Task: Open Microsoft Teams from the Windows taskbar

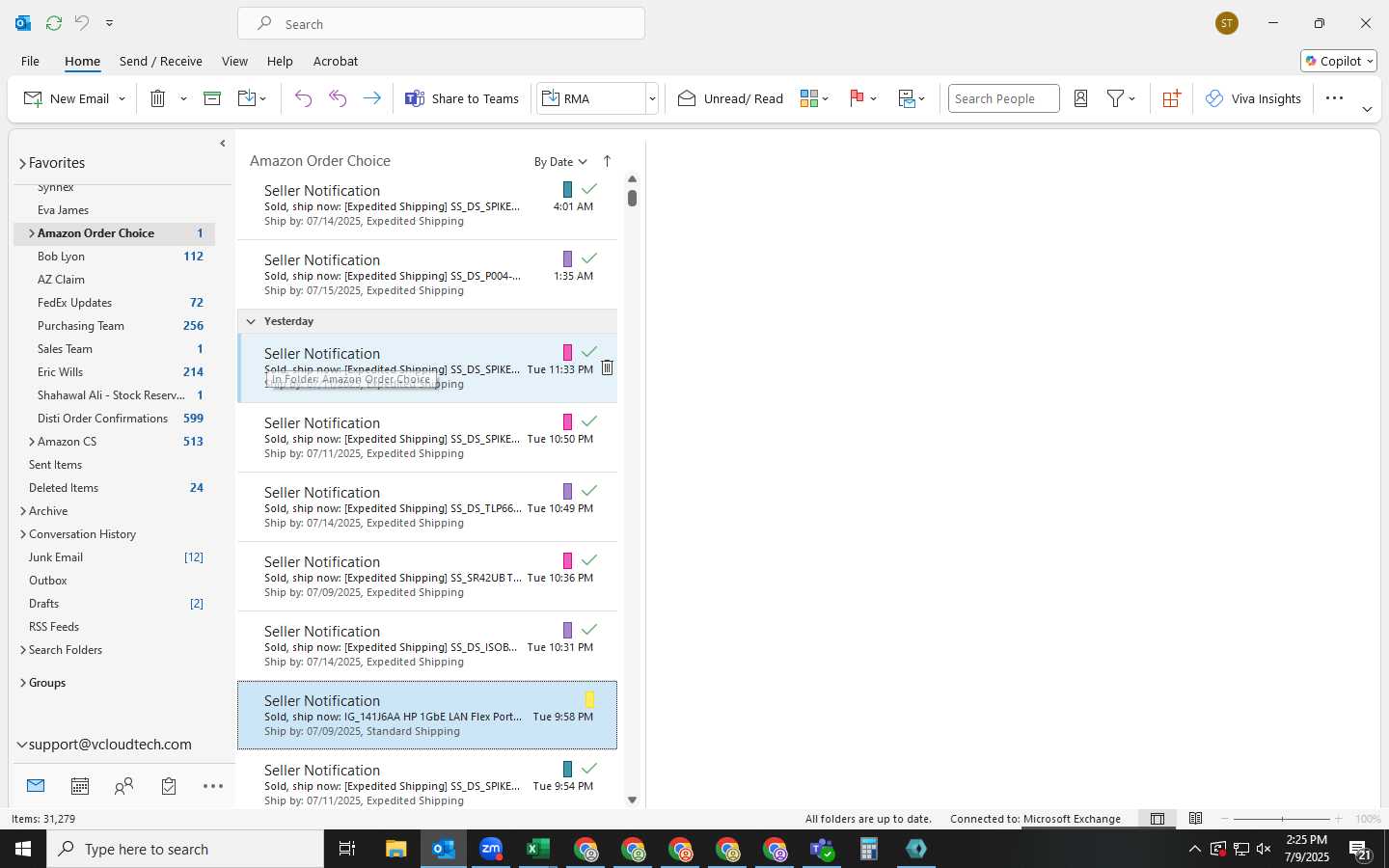Action: (x=822, y=849)
